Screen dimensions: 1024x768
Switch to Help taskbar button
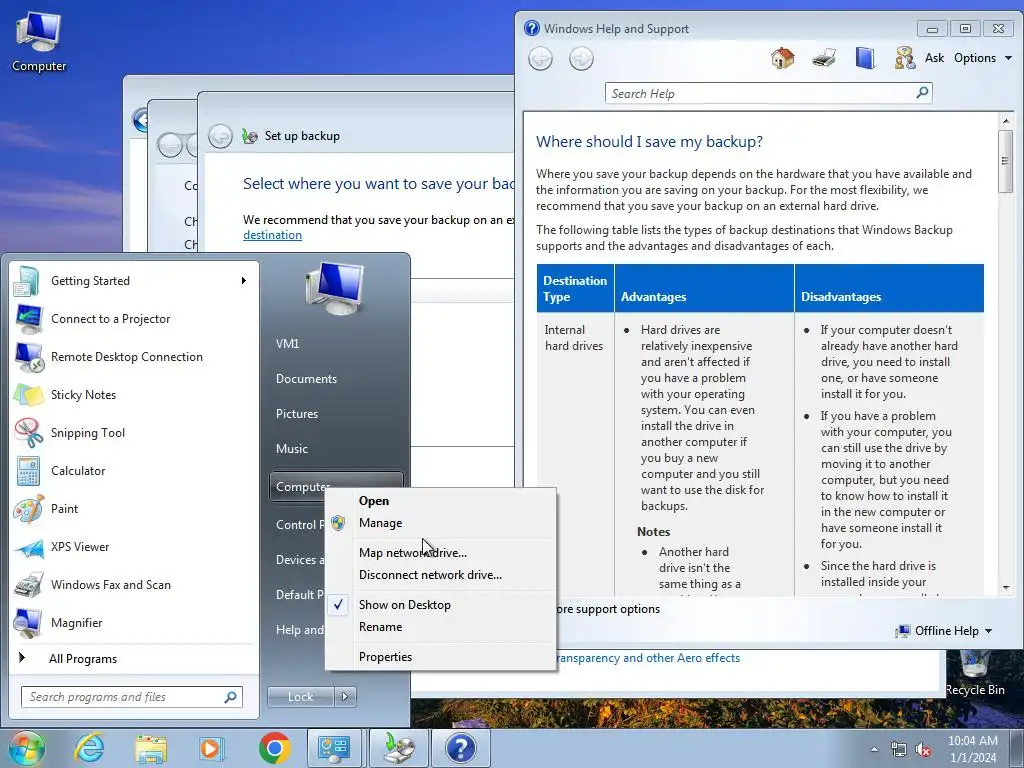pyautogui.click(x=461, y=748)
